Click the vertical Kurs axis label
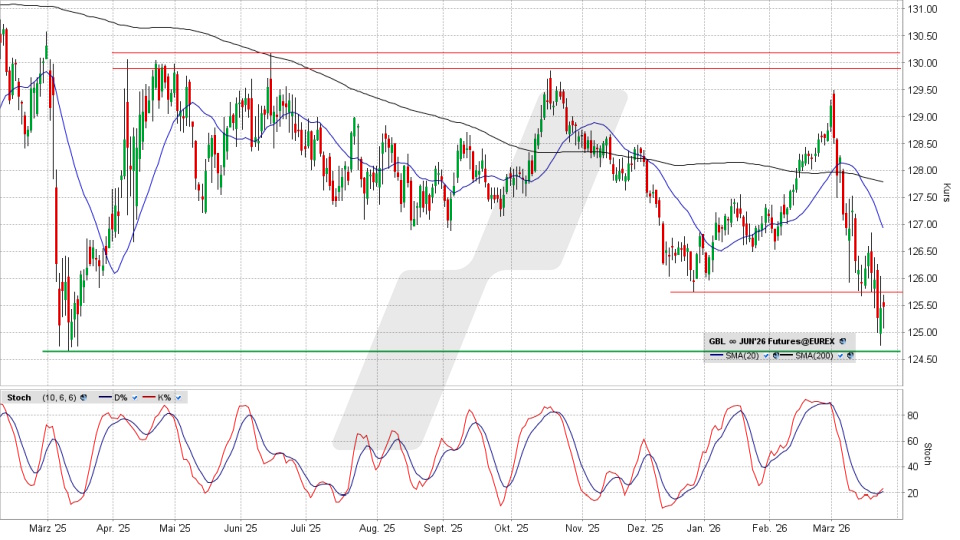The width and height of the screenshot is (960, 540). tap(946, 190)
